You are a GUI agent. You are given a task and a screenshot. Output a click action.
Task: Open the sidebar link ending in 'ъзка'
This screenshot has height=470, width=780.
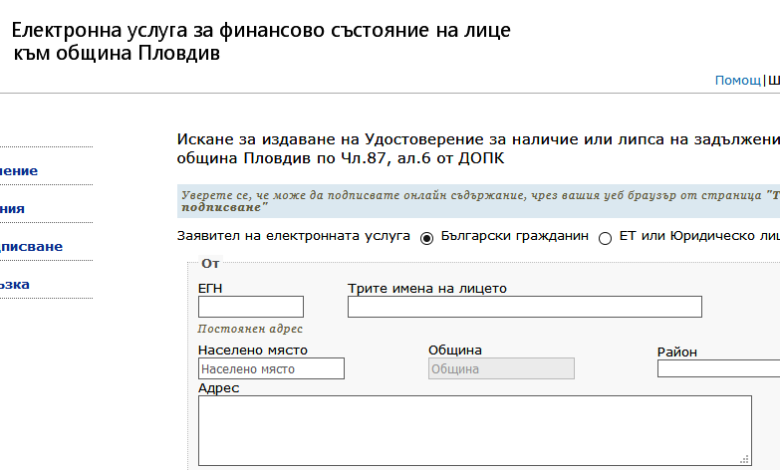(15, 284)
